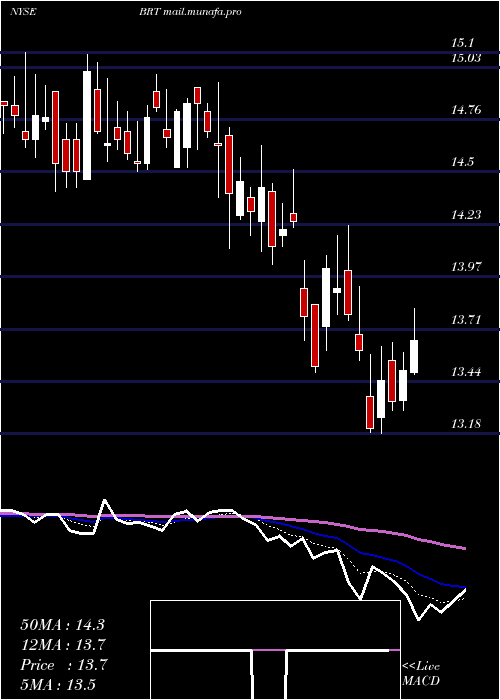Click the NYSE exchange label
The image size is (500, 700).
[x=23, y=12]
